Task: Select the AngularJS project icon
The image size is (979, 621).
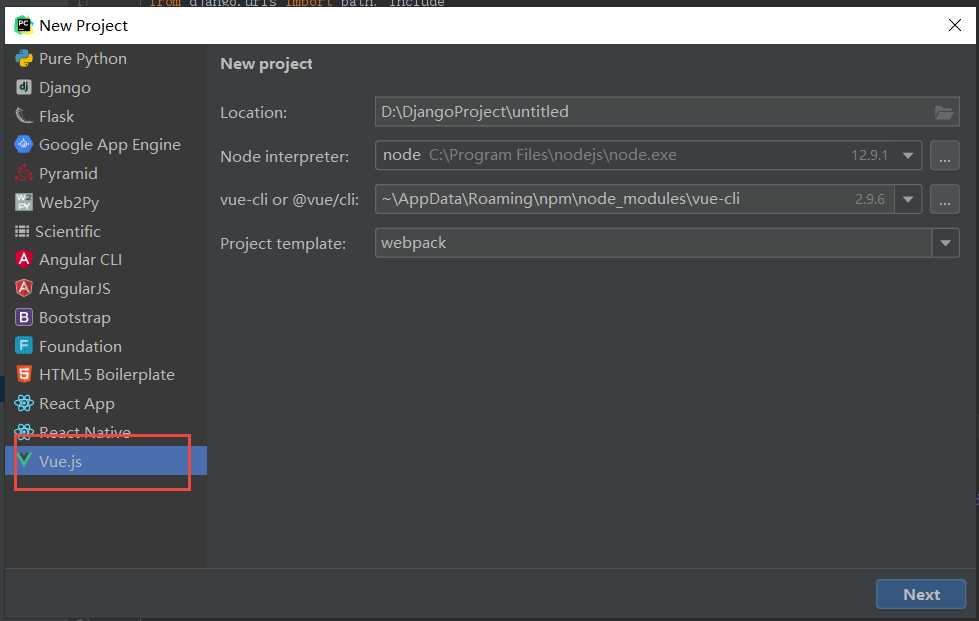Action: (24, 288)
